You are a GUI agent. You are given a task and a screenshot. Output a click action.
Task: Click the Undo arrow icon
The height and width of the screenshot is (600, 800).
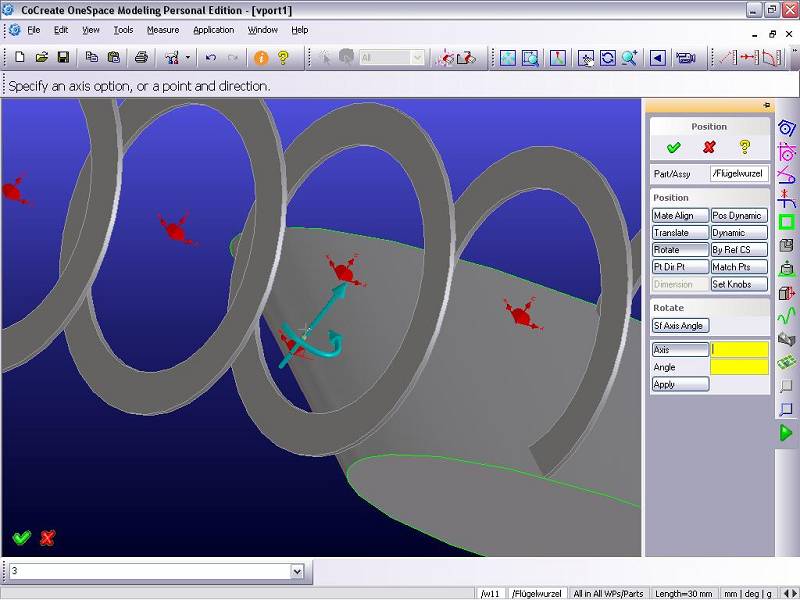coord(211,58)
